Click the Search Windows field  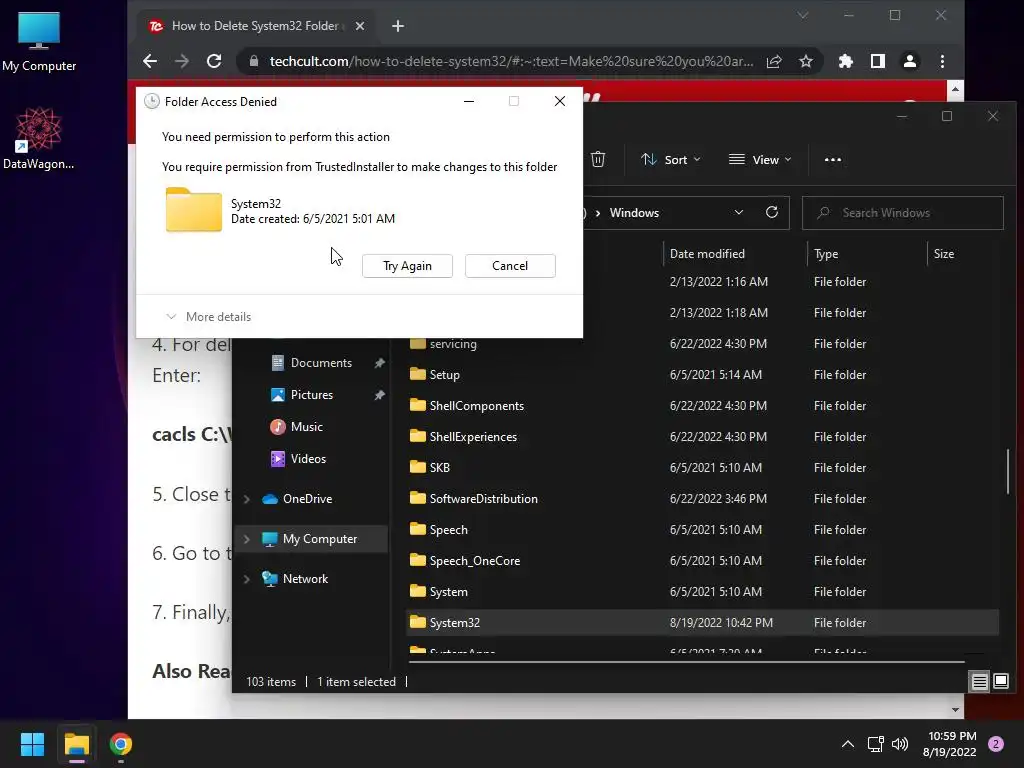point(903,213)
